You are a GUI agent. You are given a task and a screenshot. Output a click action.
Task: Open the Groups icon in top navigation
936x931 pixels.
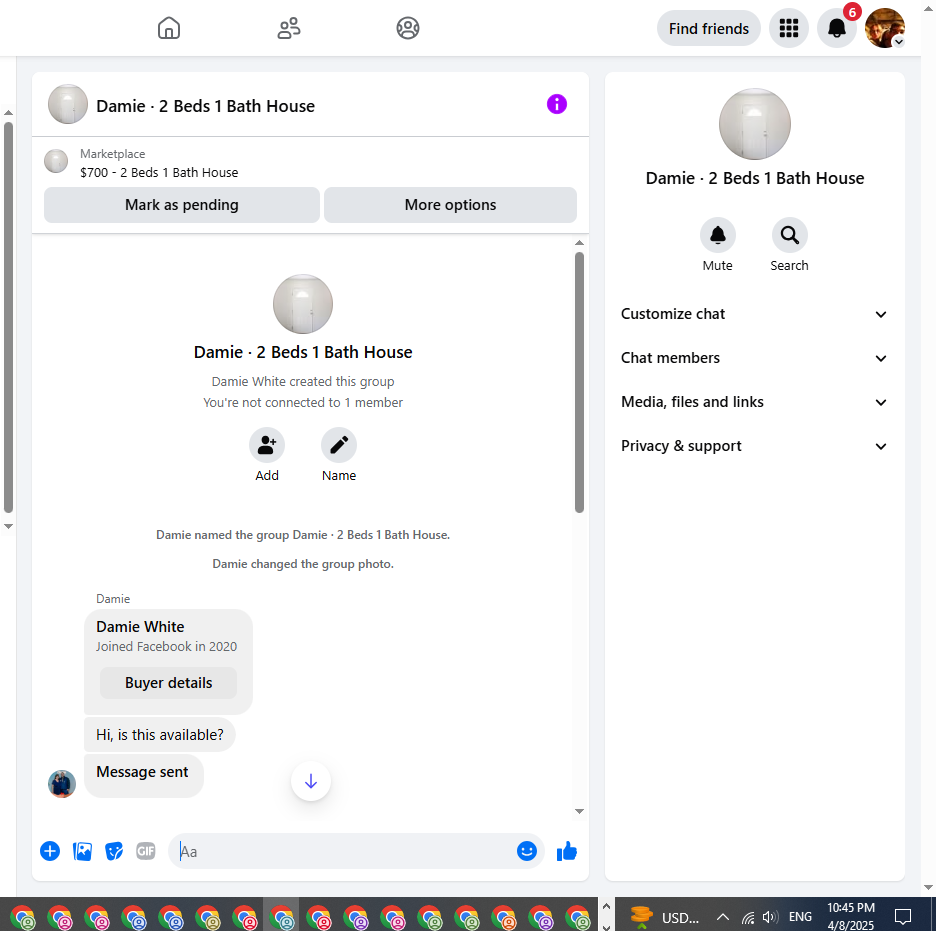pyautogui.click(x=408, y=28)
